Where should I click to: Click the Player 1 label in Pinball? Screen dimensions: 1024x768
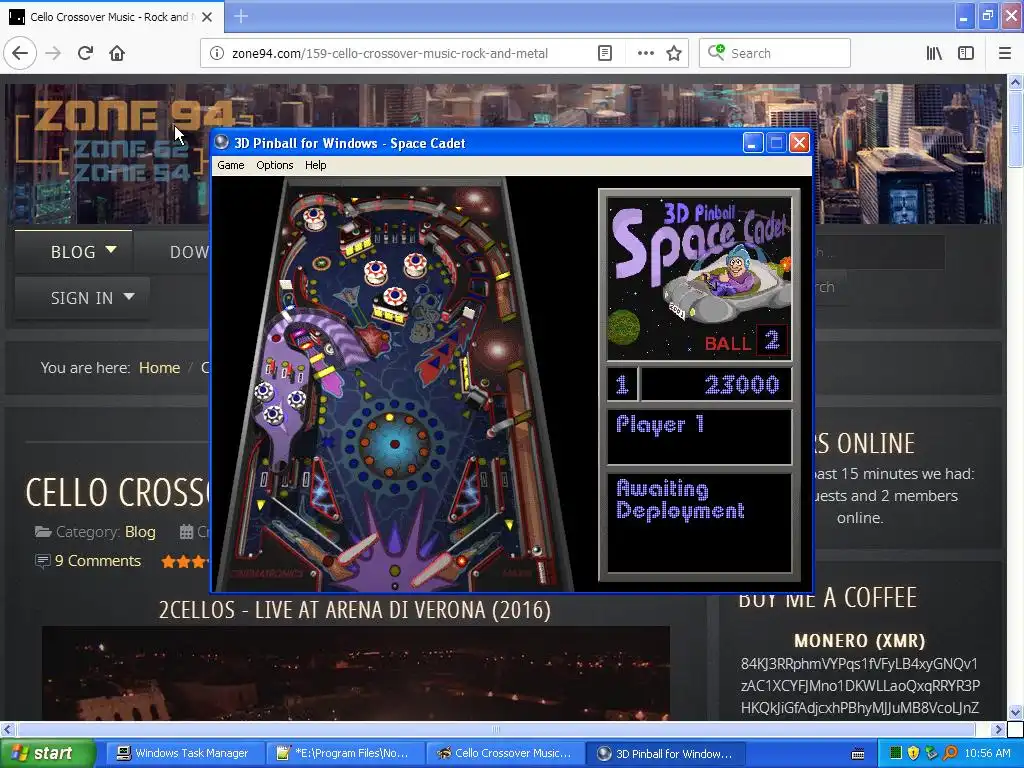[660, 424]
